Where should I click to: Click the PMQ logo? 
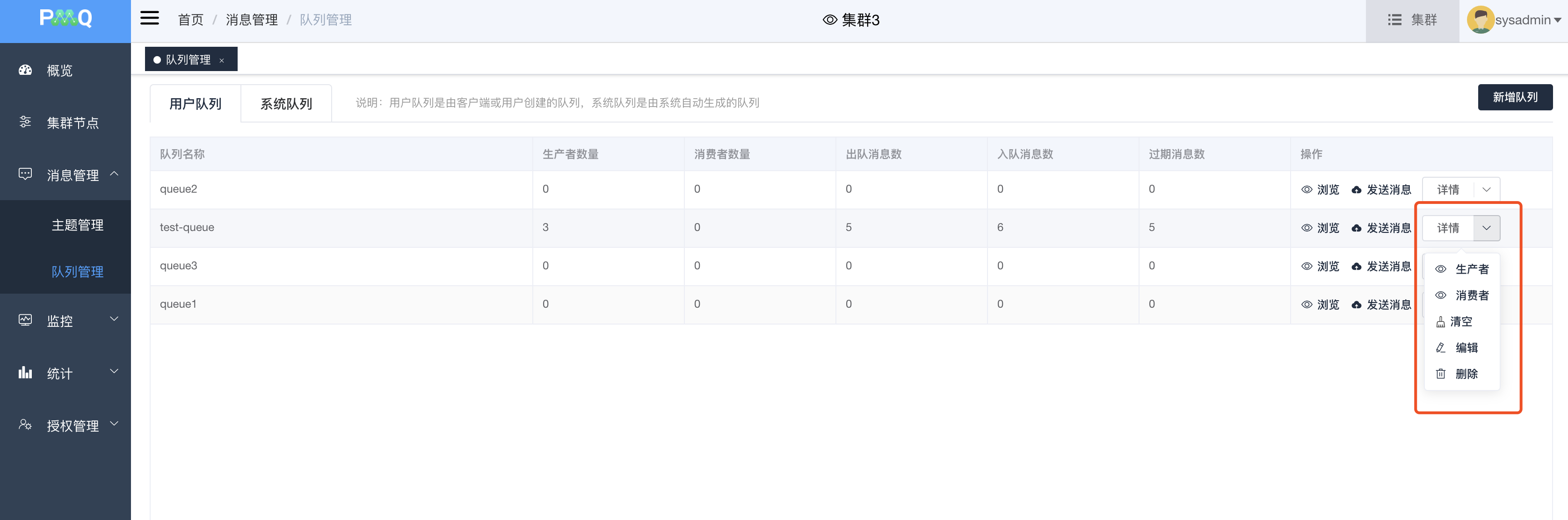coord(65,18)
